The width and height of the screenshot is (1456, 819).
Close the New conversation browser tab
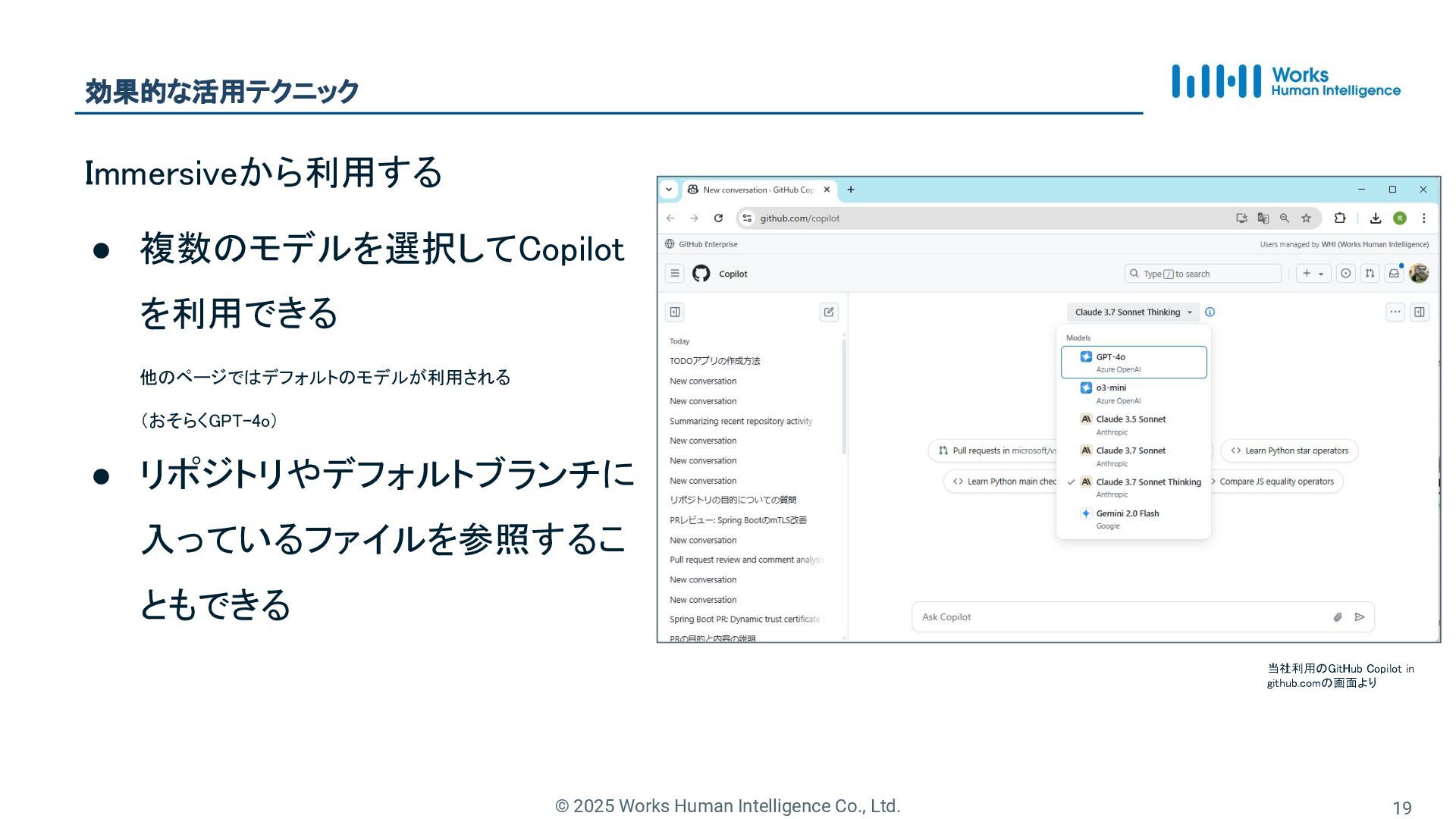[827, 190]
